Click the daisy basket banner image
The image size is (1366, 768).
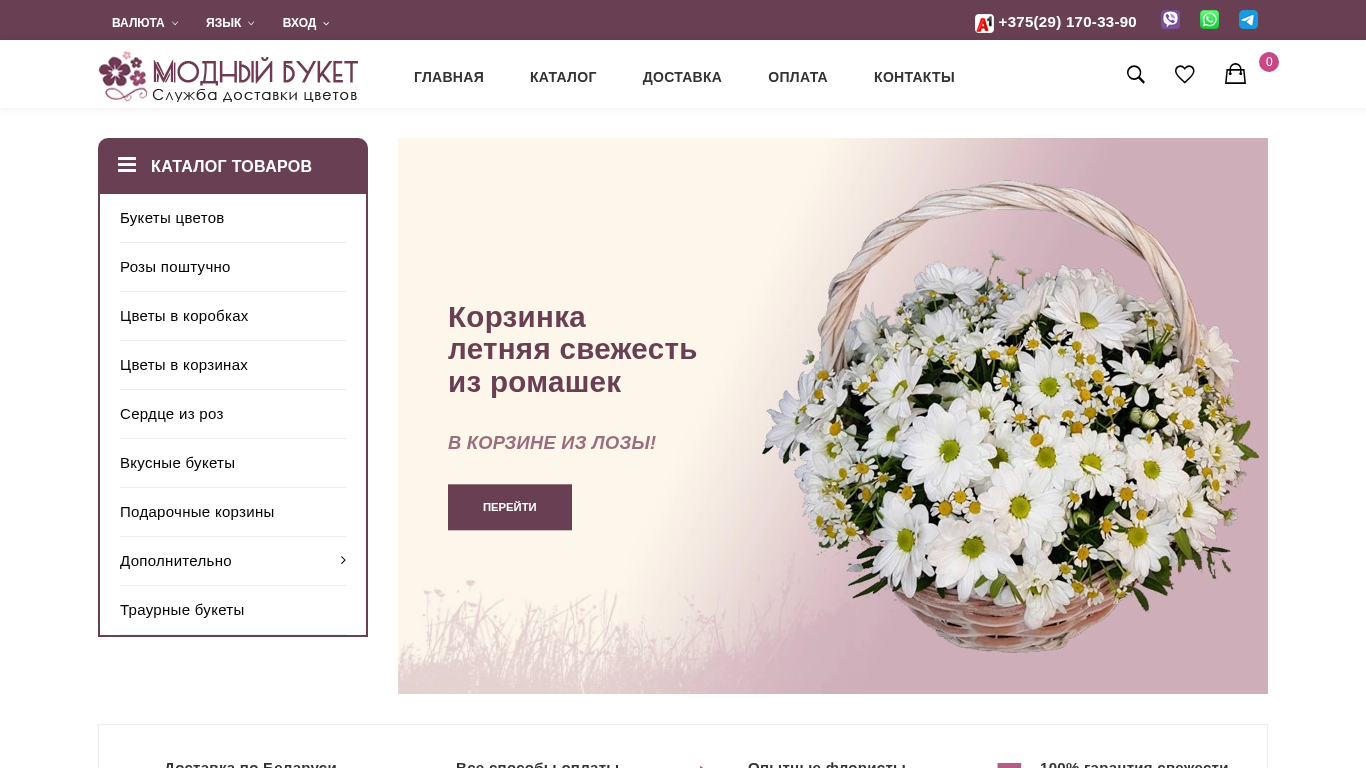click(1010, 417)
